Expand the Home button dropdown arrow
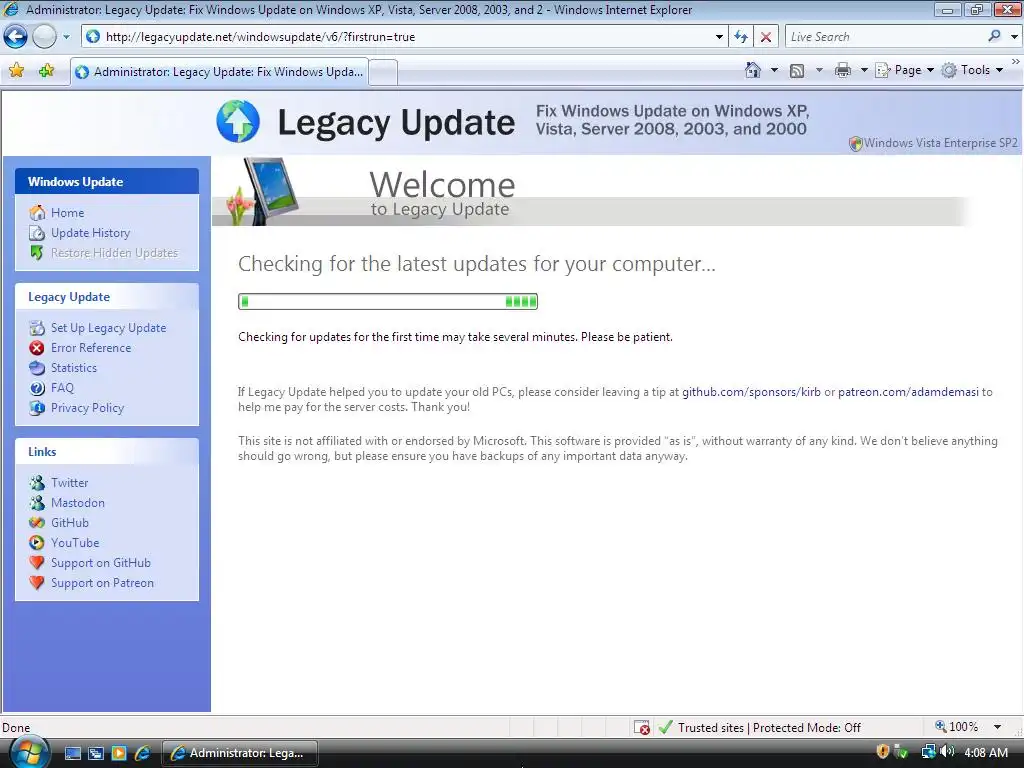This screenshot has width=1024, height=768. click(775, 70)
